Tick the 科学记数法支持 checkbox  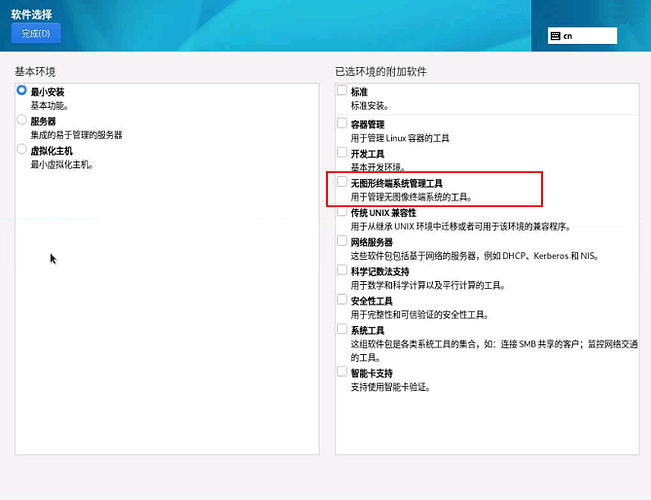[343, 270]
